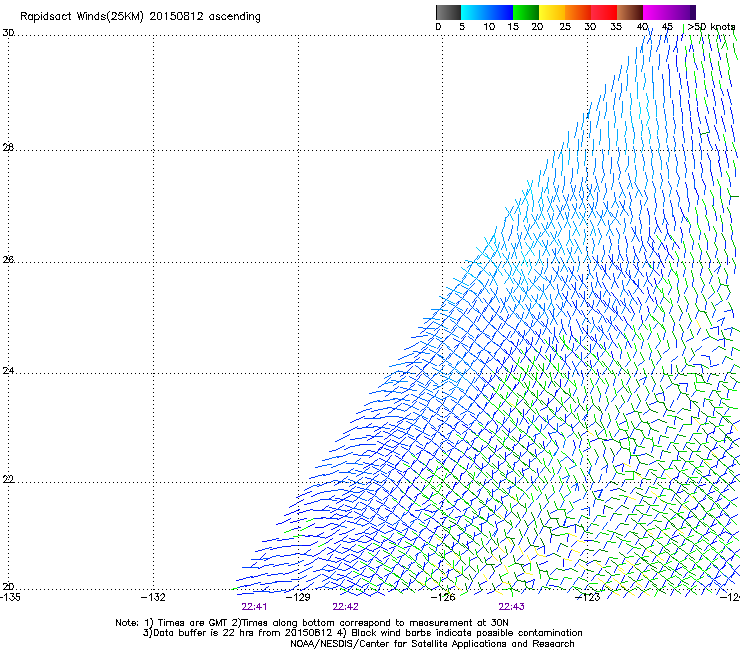
Task: Click the 24 latitude axis label
Action: pyautogui.click(x=8, y=371)
